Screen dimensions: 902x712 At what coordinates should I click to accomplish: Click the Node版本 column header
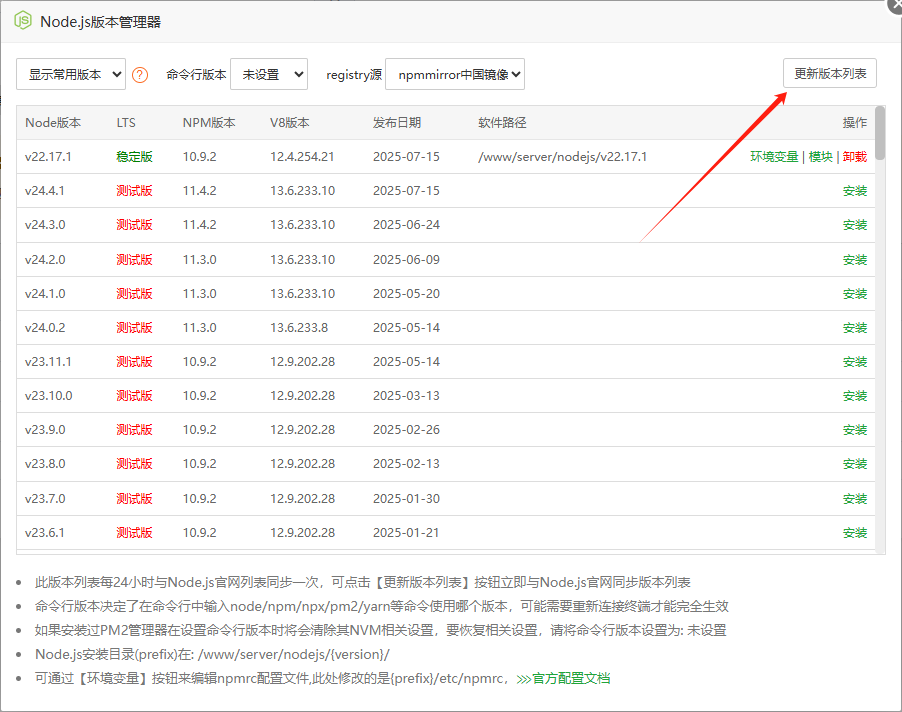(53, 123)
